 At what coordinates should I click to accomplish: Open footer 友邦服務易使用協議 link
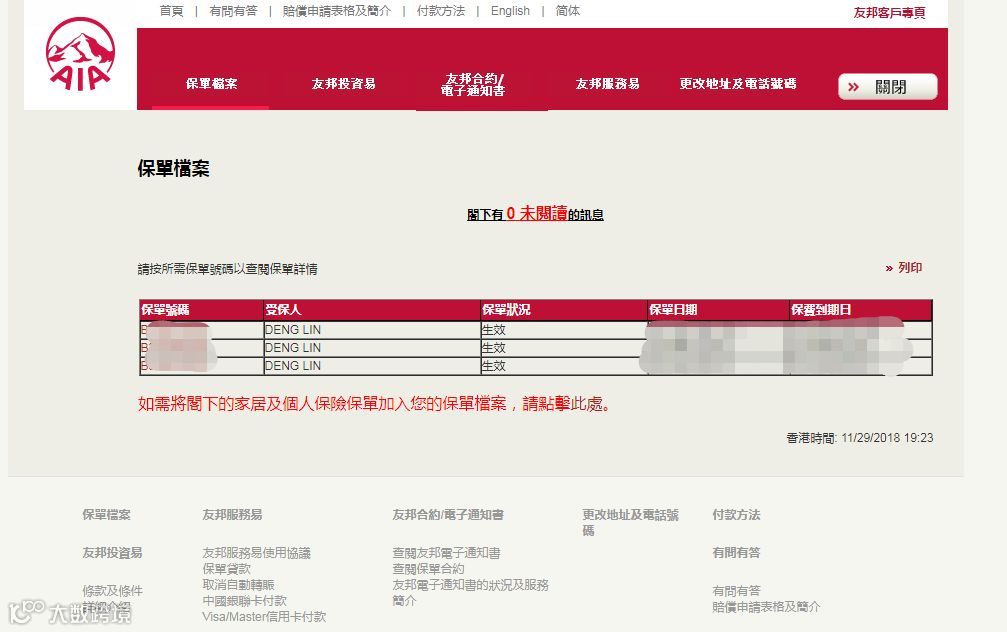pos(256,553)
